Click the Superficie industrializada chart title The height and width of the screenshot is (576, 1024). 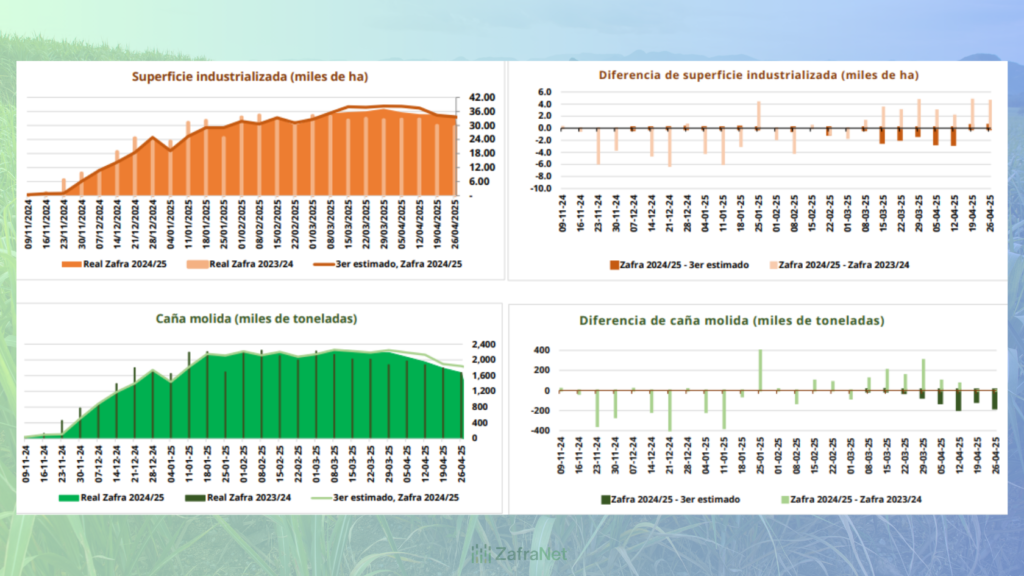point(239,77)
